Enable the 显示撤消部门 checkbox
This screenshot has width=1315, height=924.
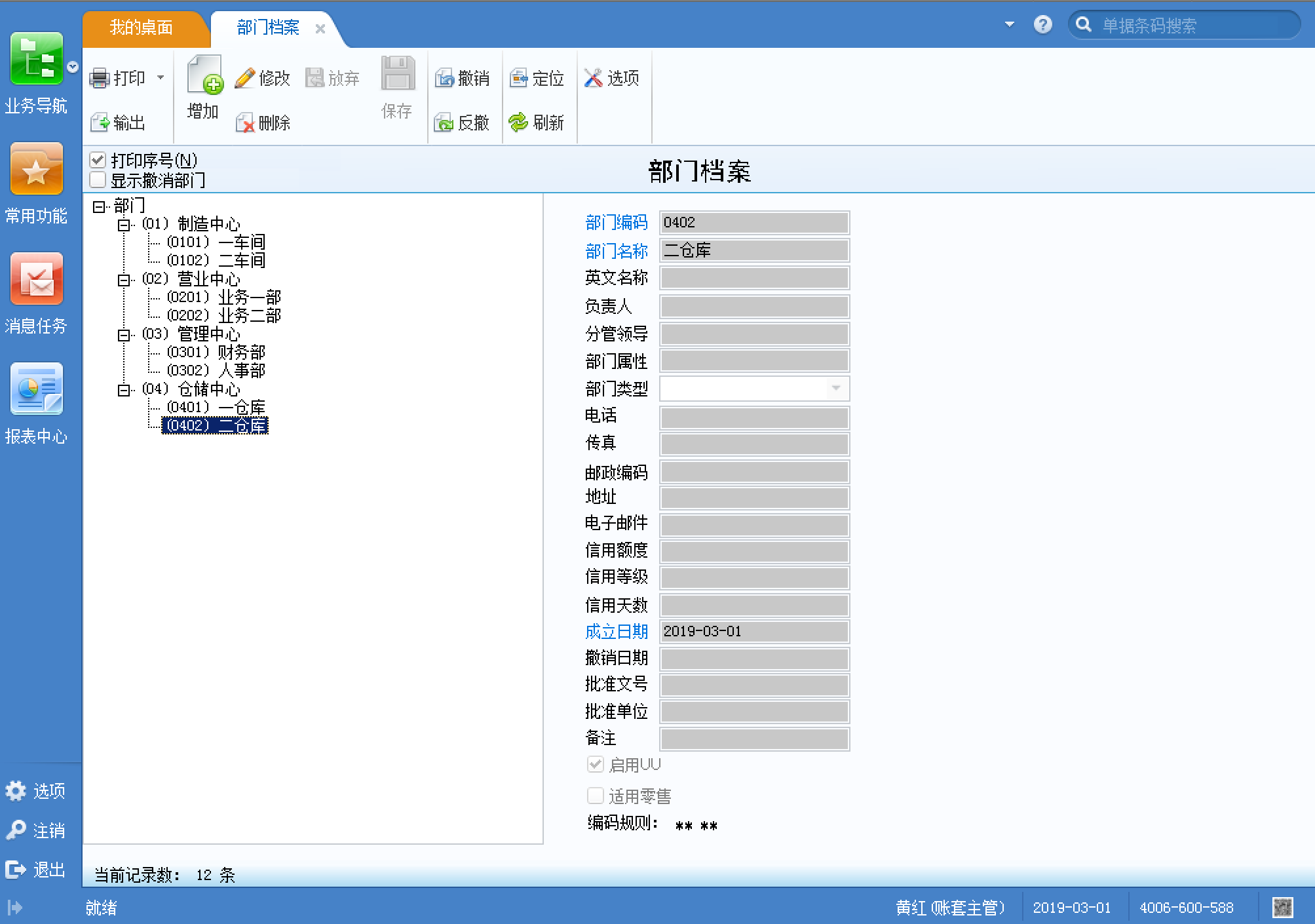98,180
